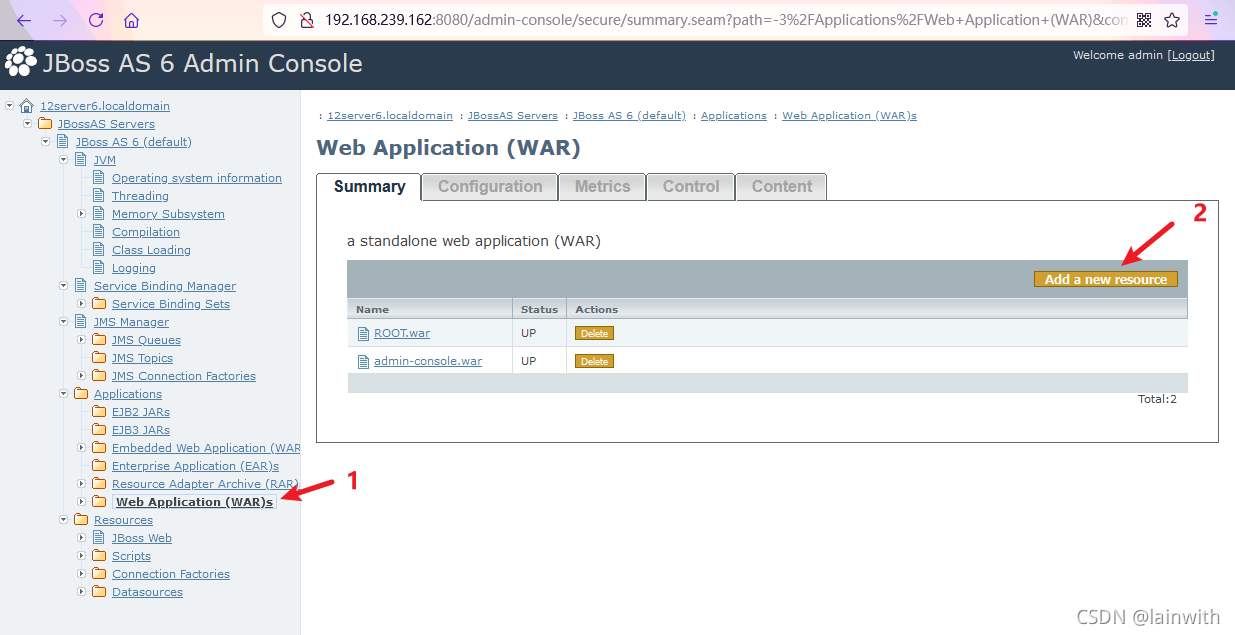This screenshot has height=635, width=1235.
Task: Click the file icon beside admin-console.war
Action: 364,361
